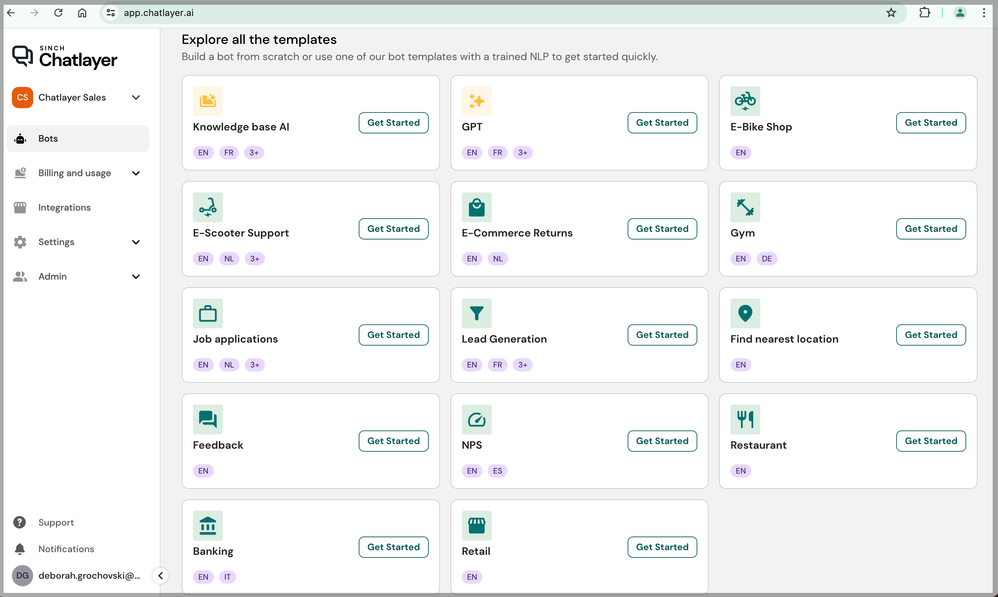Screen dimensions: 998x597
Task: Click the Billing and usage sidebar icon
Action: (20, 173)
